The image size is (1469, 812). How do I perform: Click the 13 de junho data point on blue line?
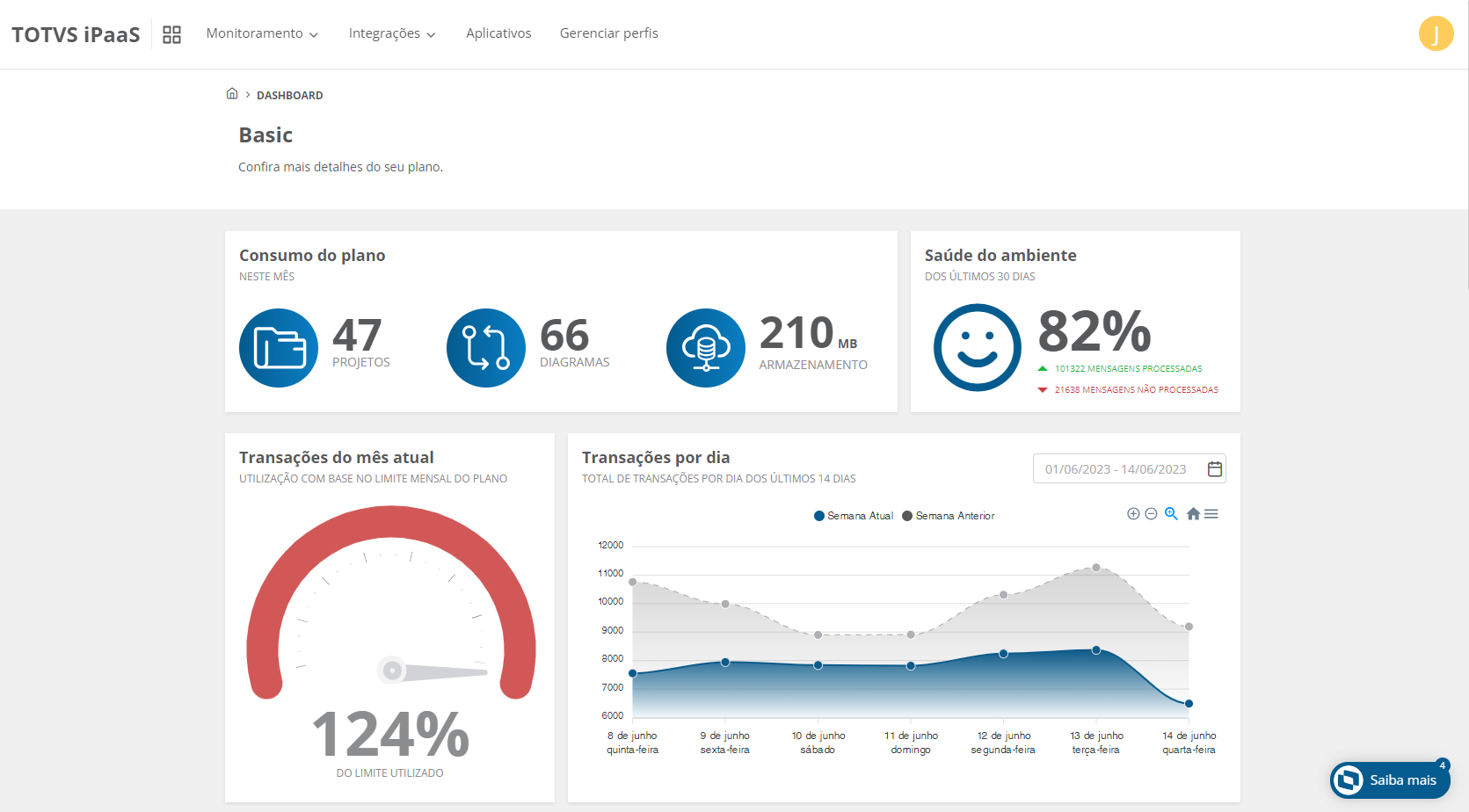[1096, 650]
